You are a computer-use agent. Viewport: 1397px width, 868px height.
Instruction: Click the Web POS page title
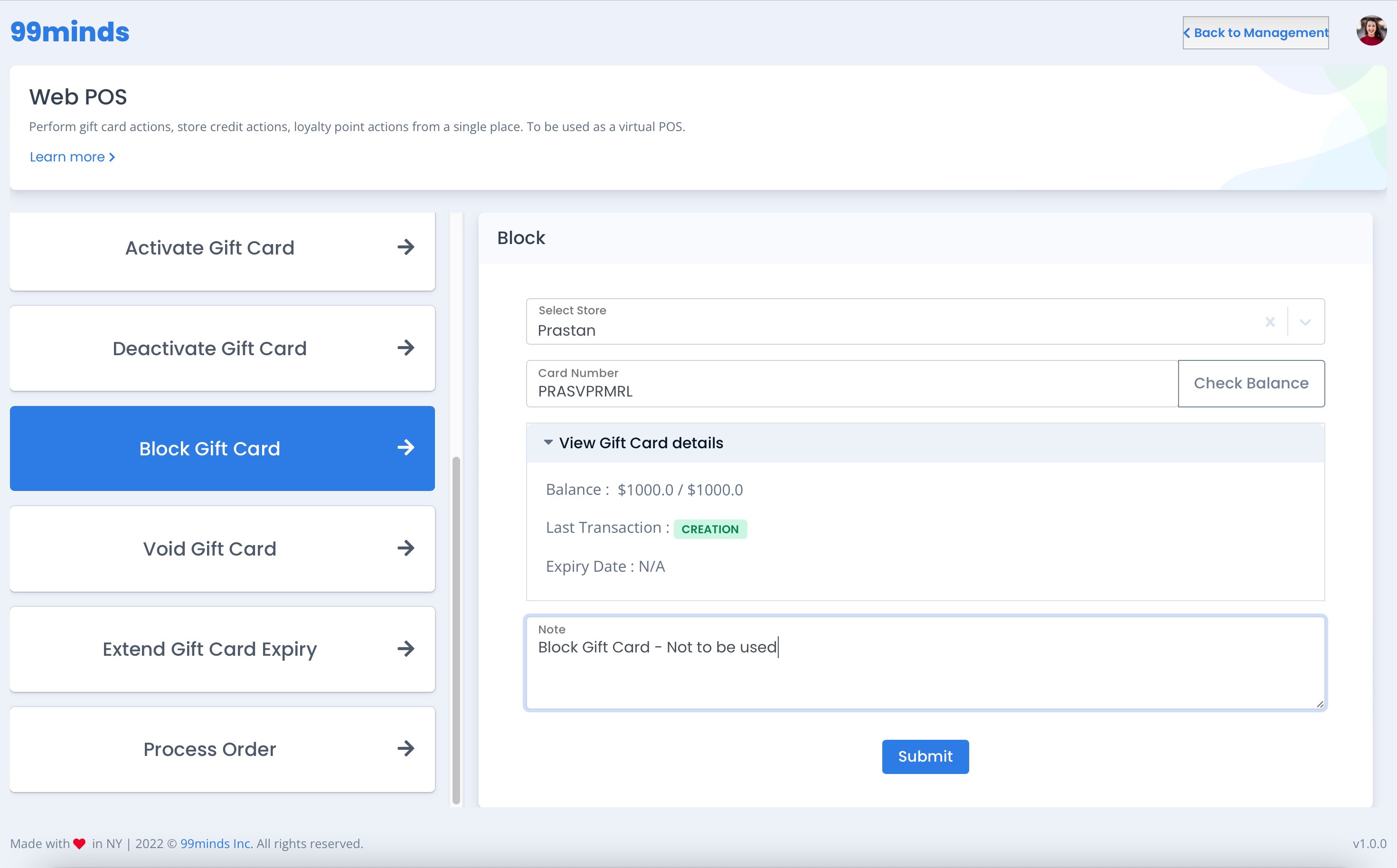(x=78, y=96)
